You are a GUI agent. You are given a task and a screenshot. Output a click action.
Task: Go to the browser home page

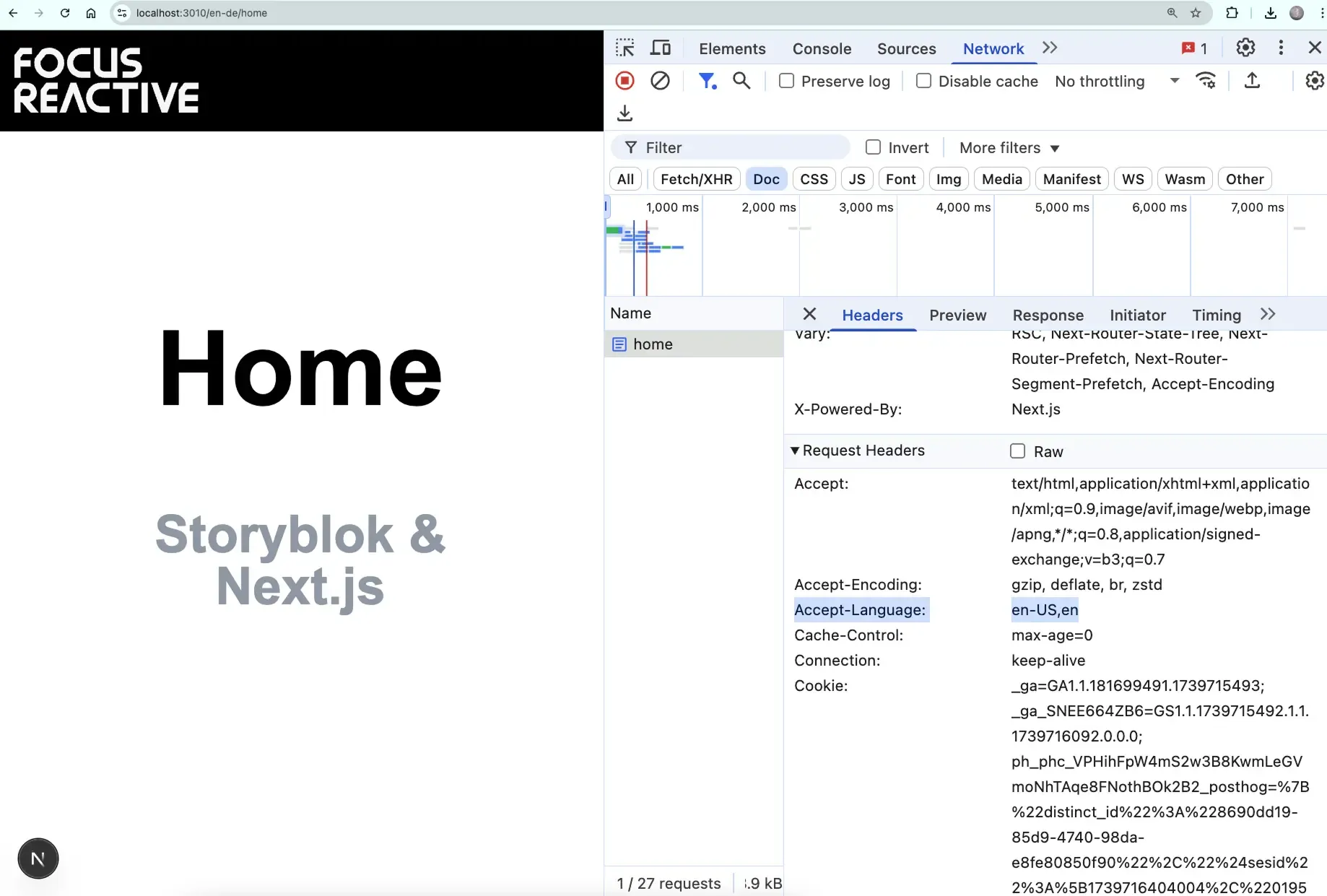[91, 13]
